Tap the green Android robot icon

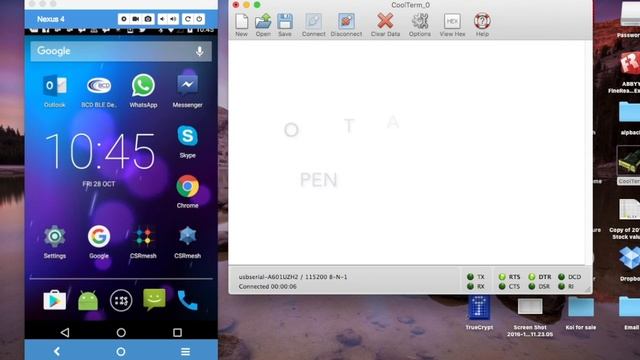tap(88, 301)
